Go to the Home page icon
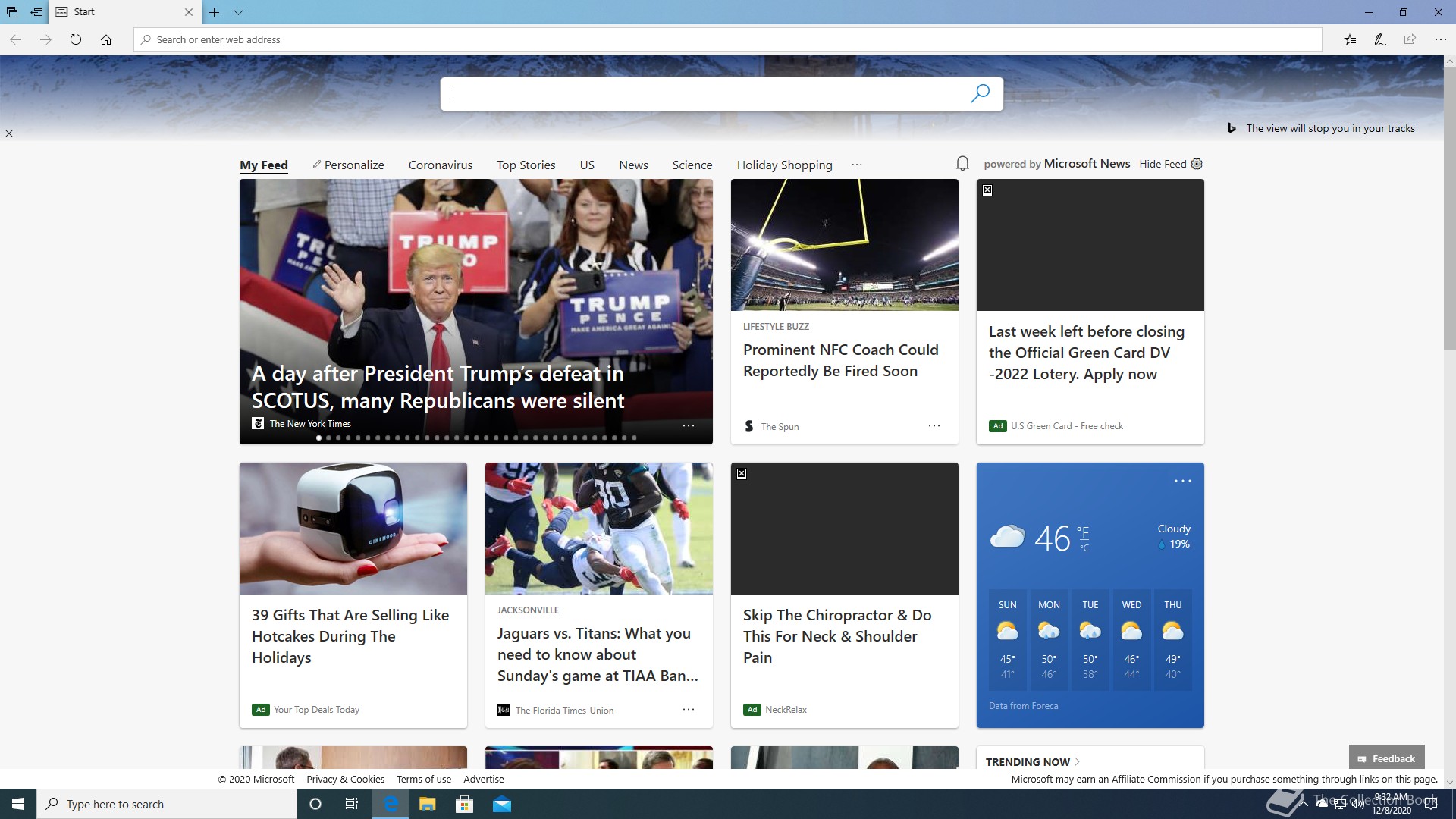 click(x=106, y=39)
